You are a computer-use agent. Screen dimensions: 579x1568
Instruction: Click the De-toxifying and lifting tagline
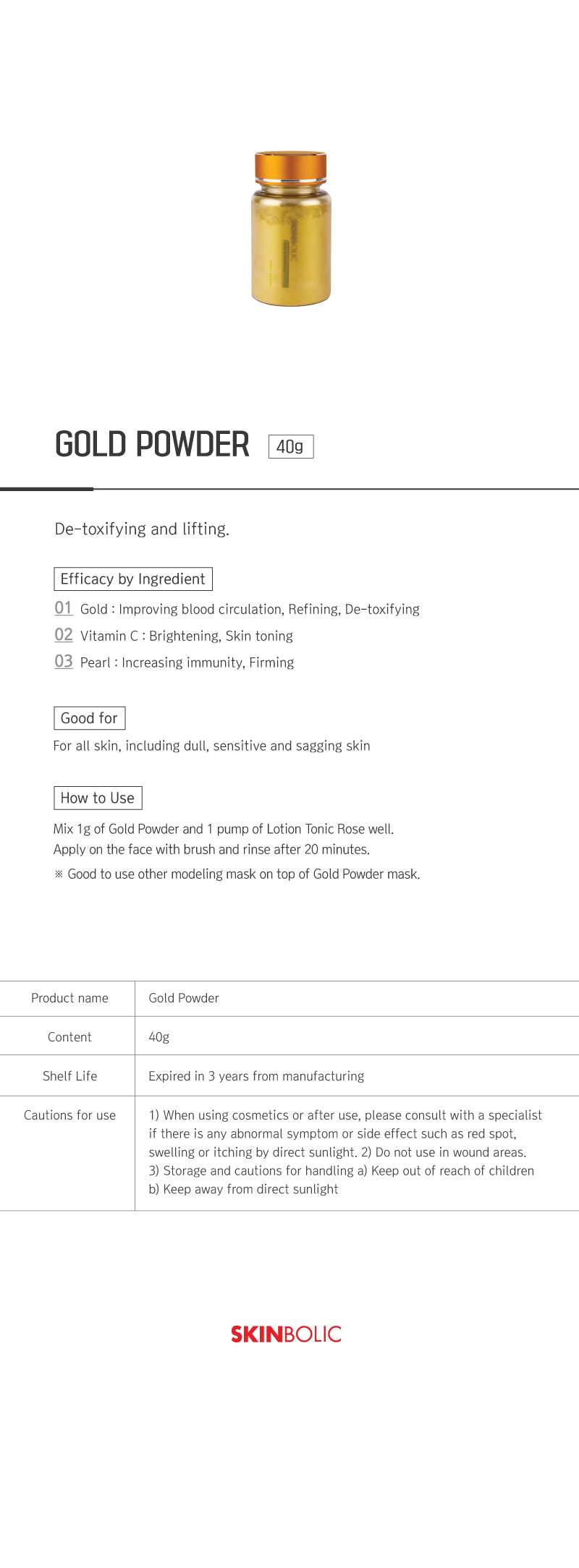[142, 529]
